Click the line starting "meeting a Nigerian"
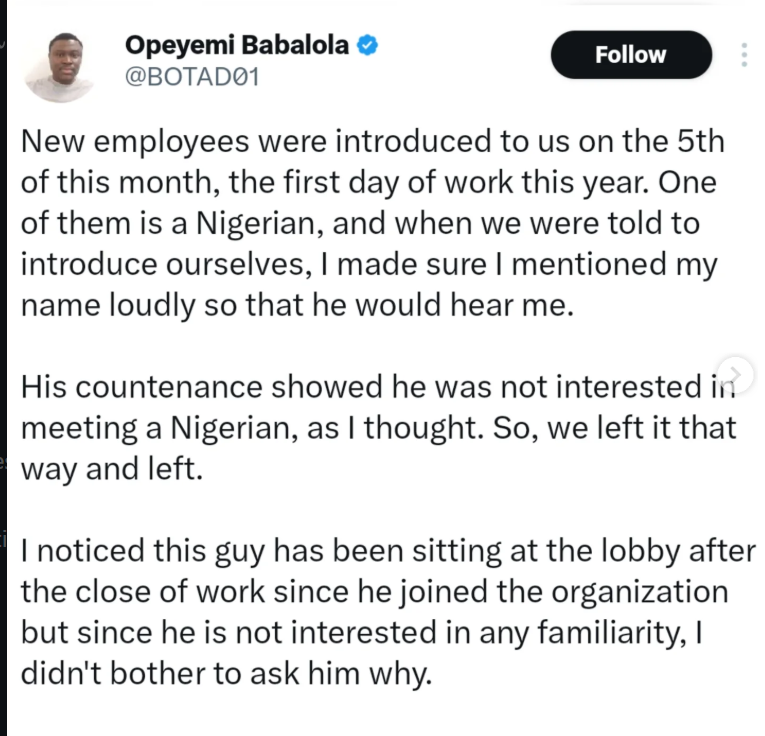The height and width of the screenshot is (736, 765). (x=378, y=428)
